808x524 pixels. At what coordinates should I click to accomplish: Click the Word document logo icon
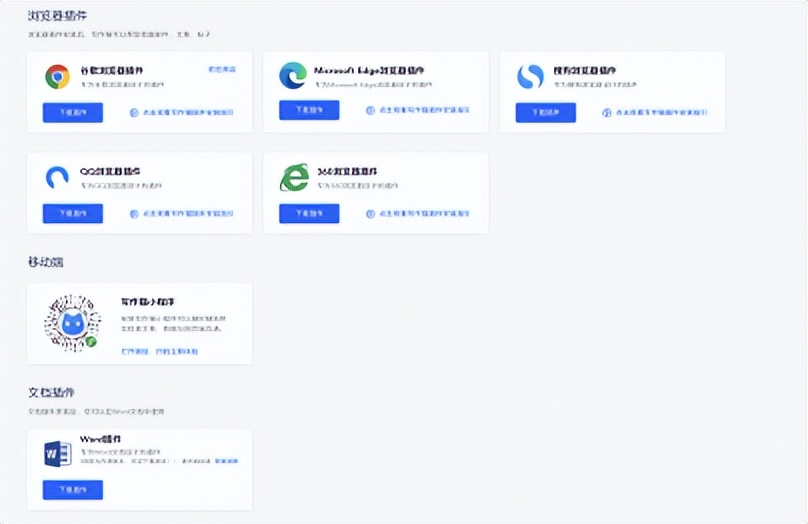pos(57,454)
